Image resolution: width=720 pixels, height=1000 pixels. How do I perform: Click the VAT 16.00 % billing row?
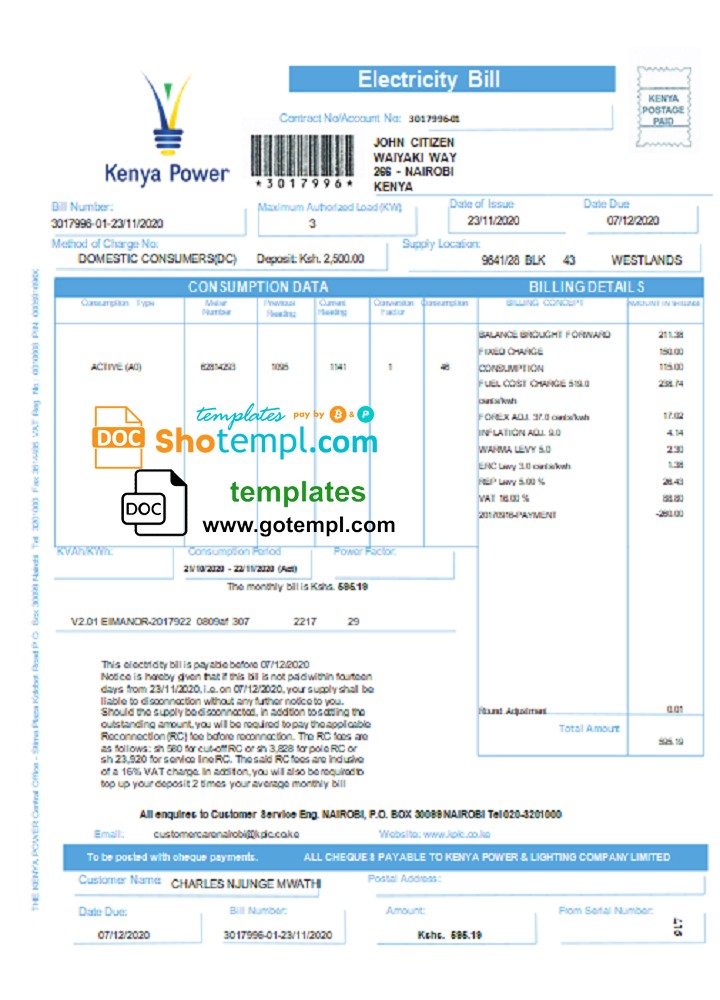[x=581, y=498]
